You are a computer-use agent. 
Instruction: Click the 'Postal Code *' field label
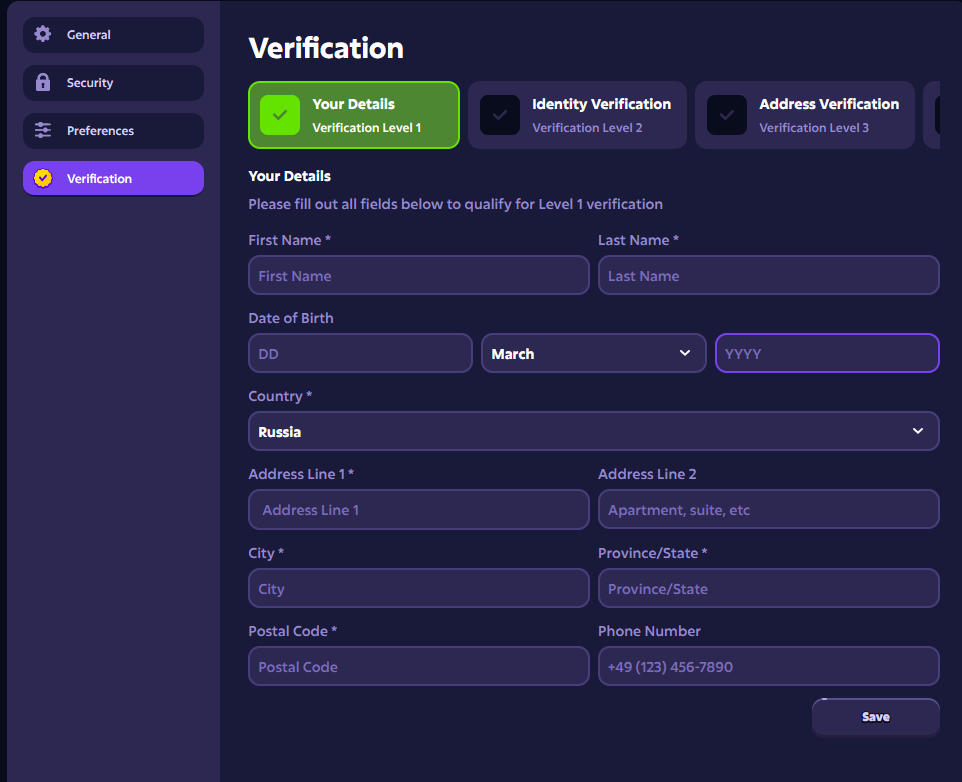pos(293,631)
